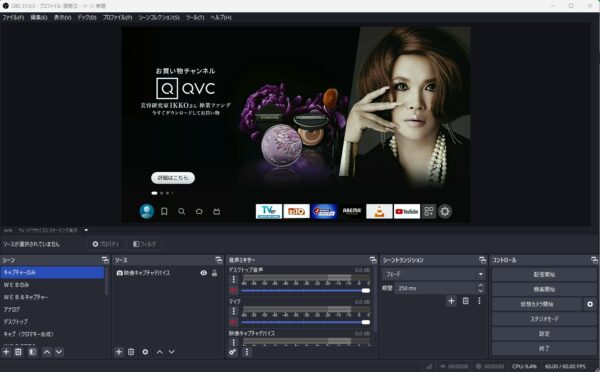Open the フェード transition dropdown
The image size is (600, 372).
tap(433, 274)
